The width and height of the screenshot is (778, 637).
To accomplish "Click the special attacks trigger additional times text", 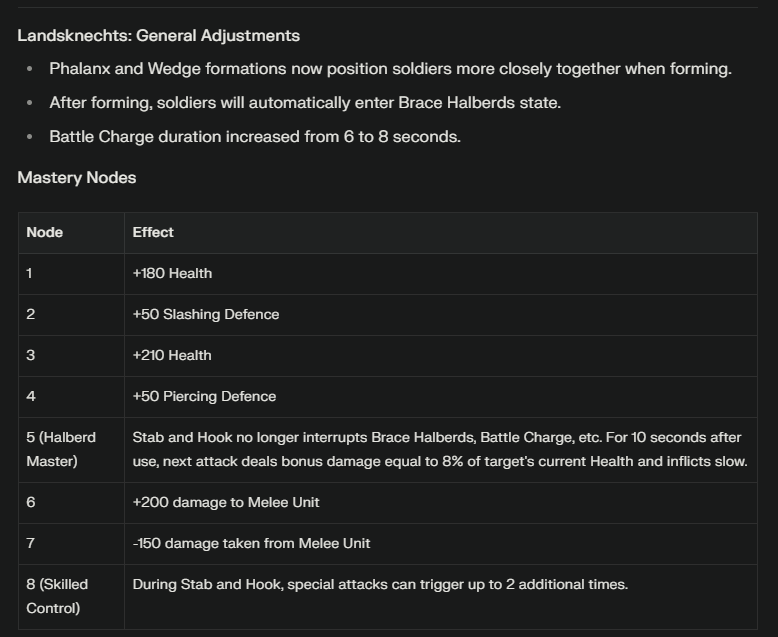I will point(380,584).
